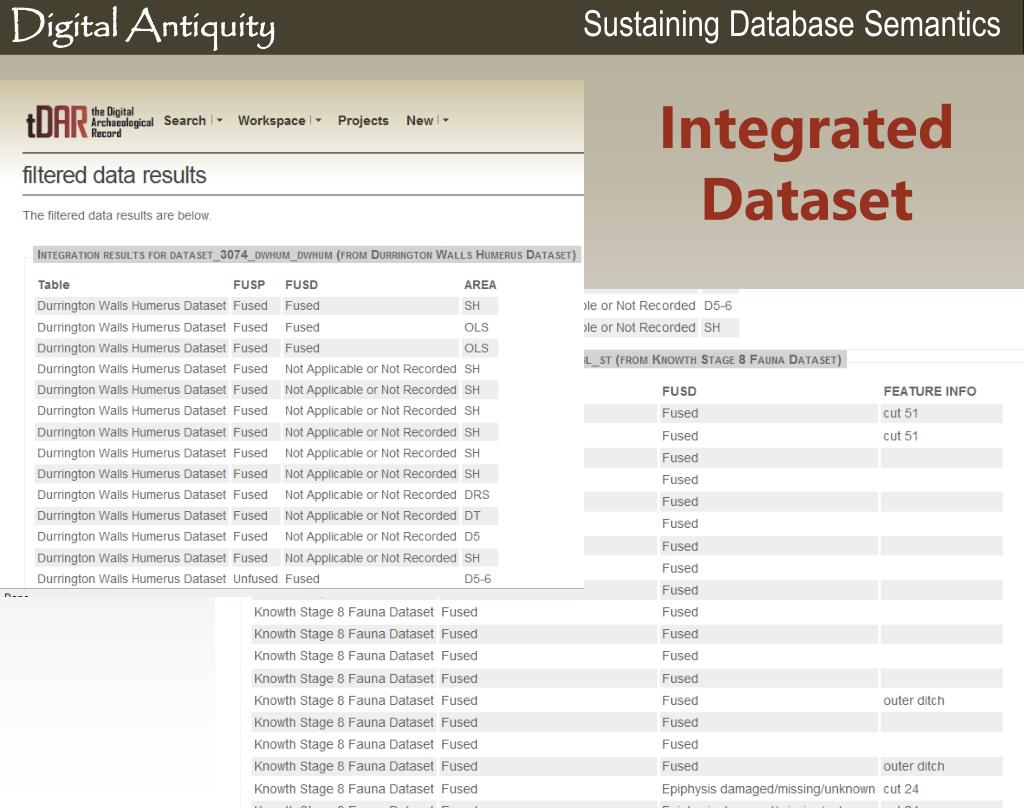Open the New menu
The image size is (1024, 808).
coord(420,121)
